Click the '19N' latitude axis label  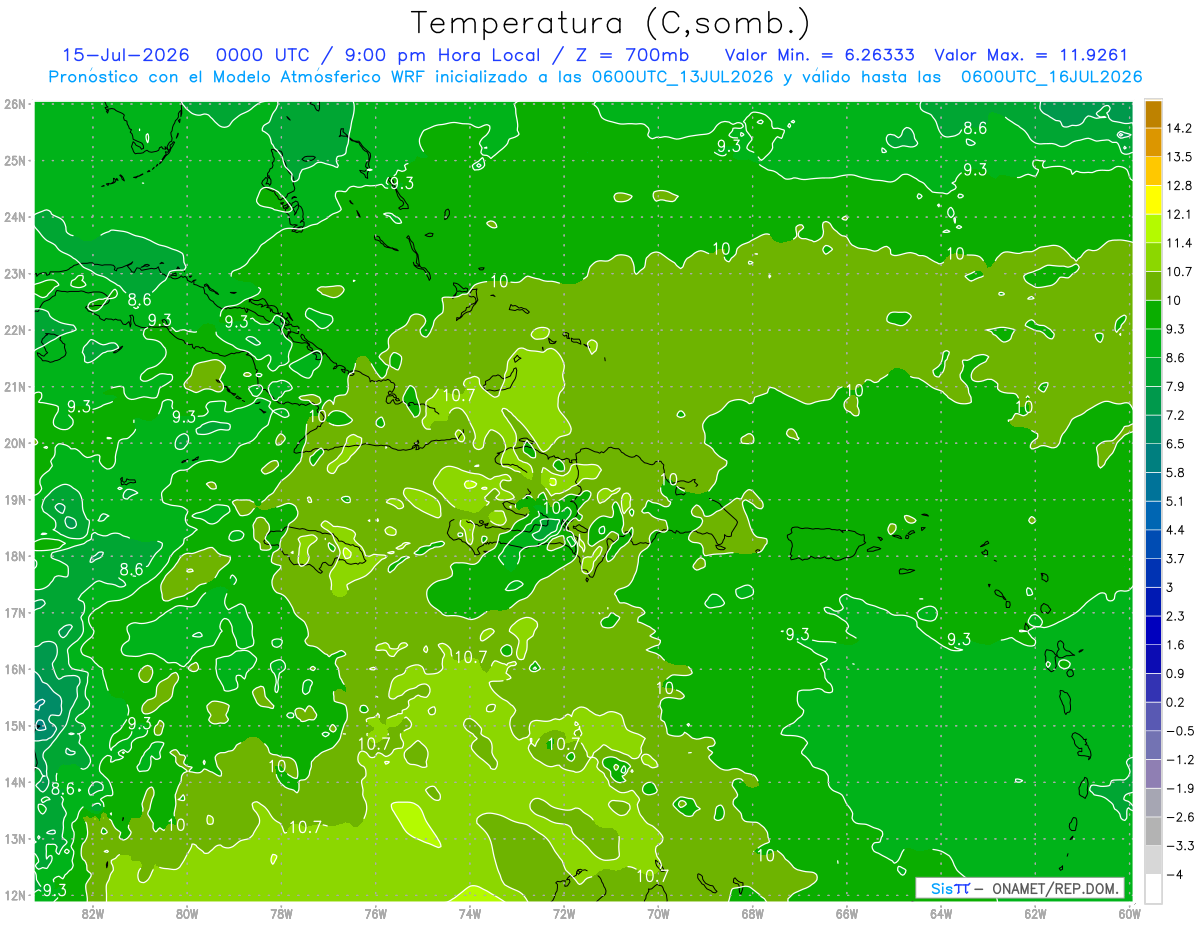click(x=14, y=499)
